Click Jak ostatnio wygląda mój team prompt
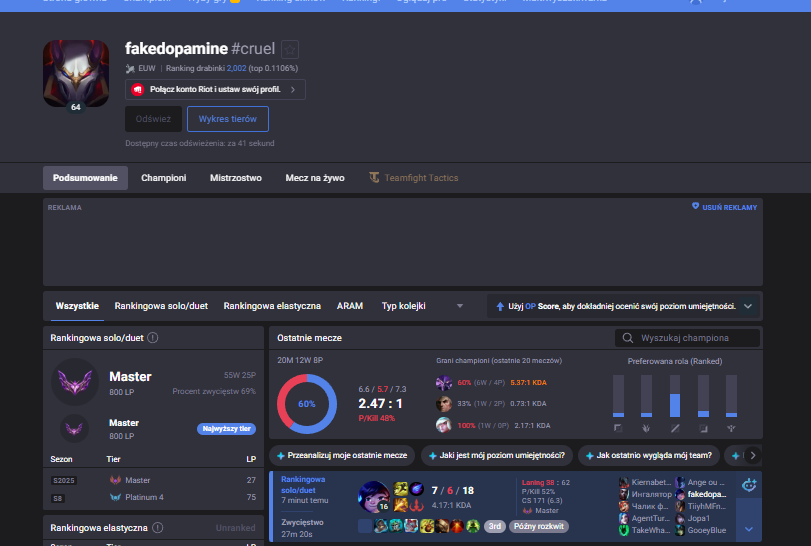This screenshot has height=546, width=811. (649, 456)
